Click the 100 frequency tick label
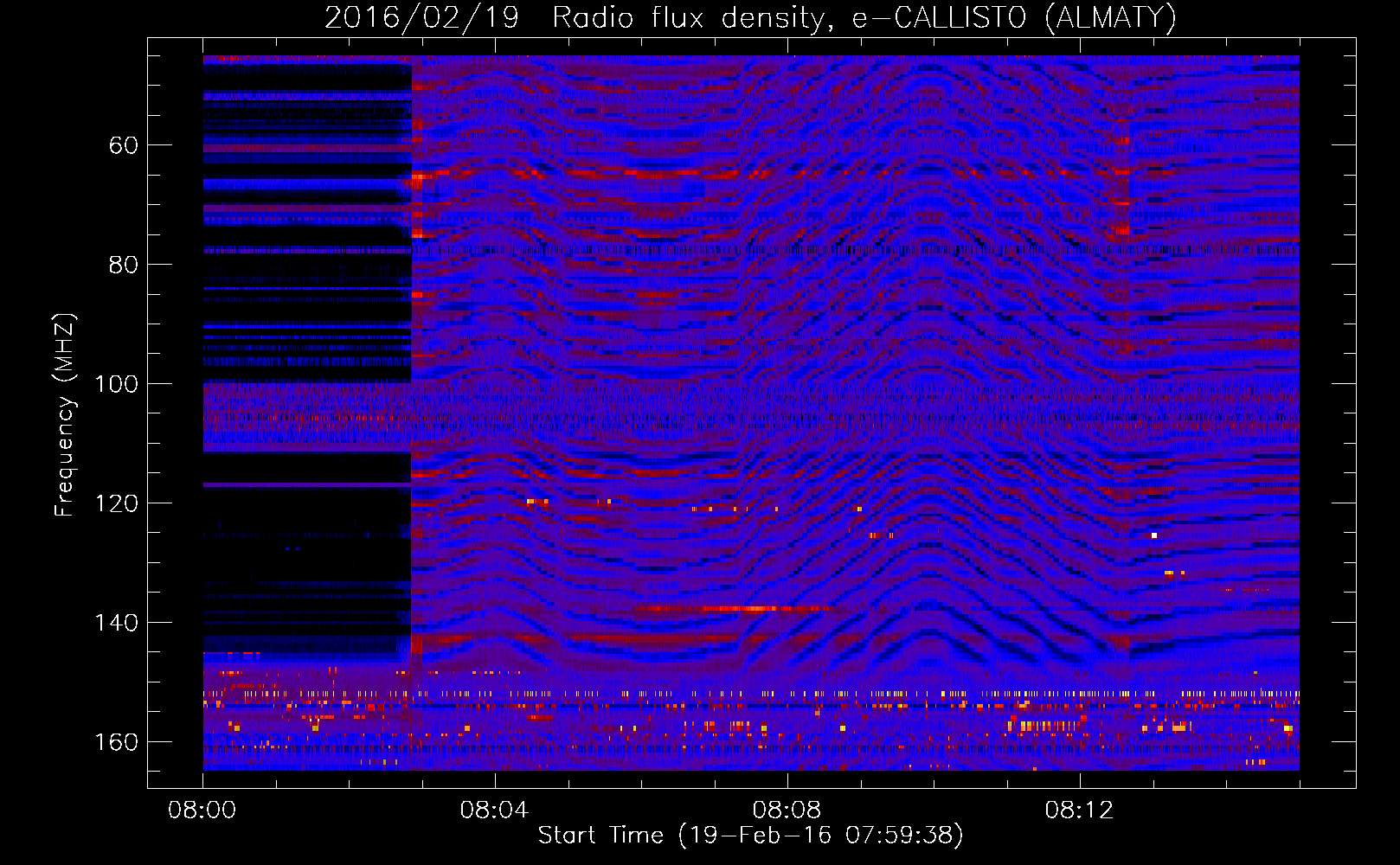The height and width of the screenshot is (865, 1400). point(116,384)
